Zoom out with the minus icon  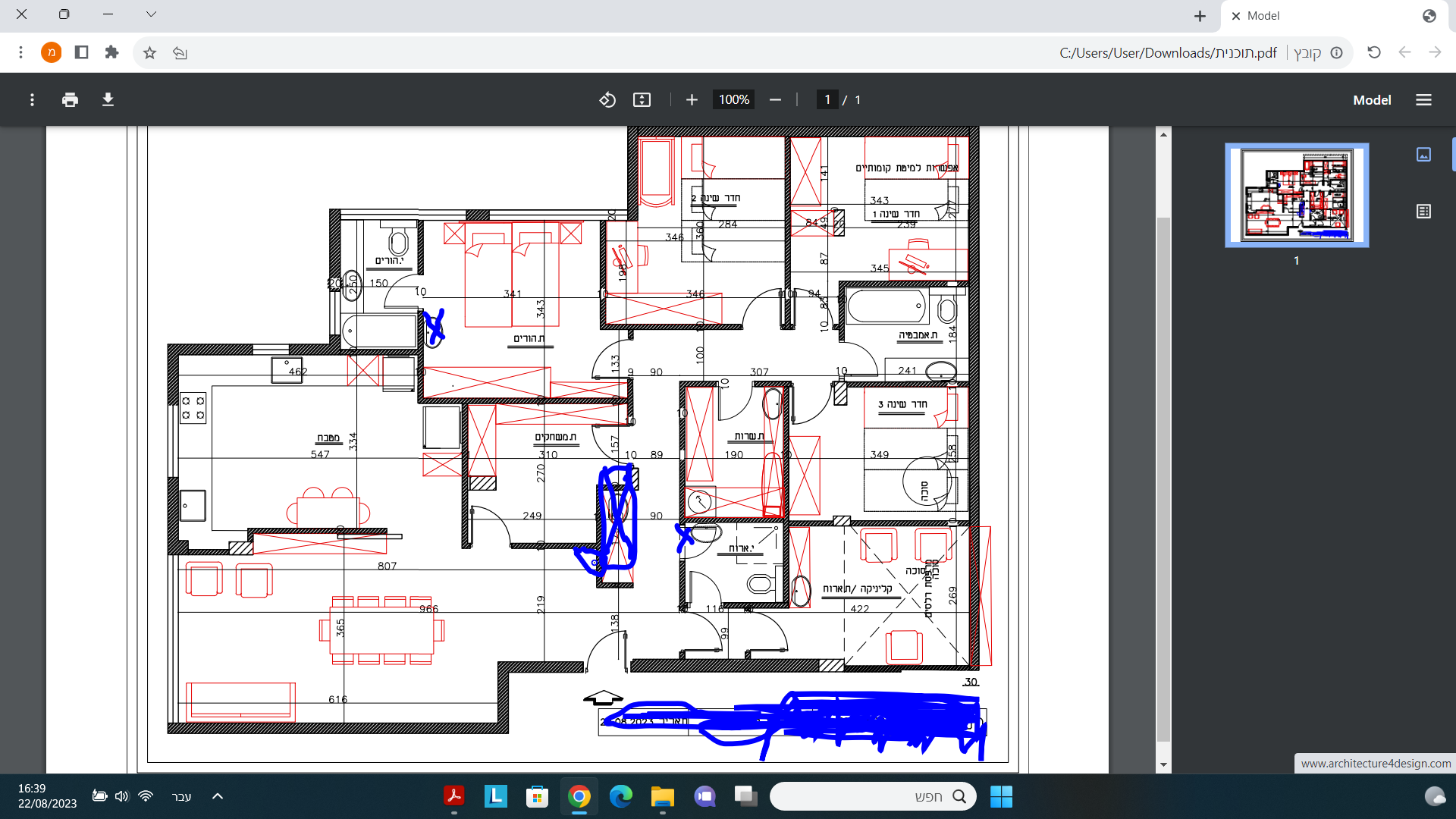coord(775,99)
